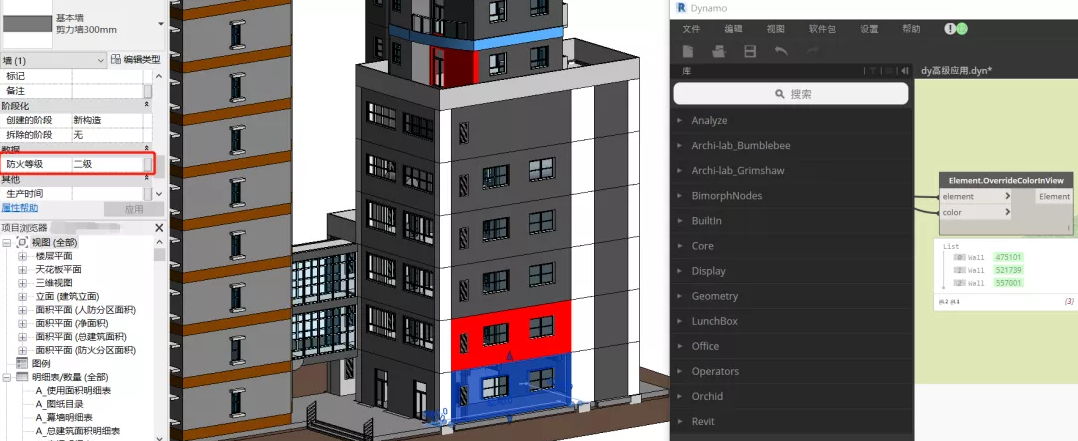Click Wall element ID 475101
This screenshot has width=1078, height=441.
[x=1009, y=257]
